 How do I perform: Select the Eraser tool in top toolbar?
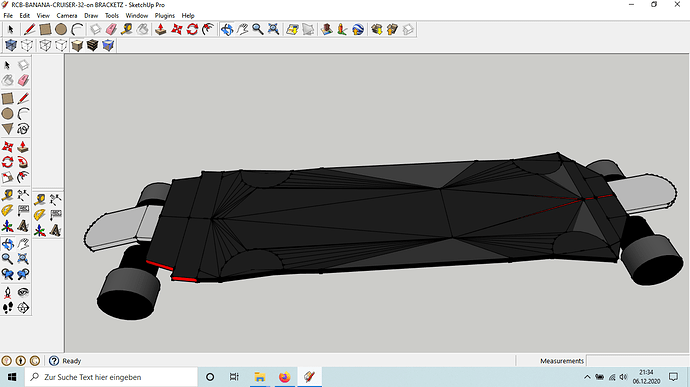coord(111,29)
